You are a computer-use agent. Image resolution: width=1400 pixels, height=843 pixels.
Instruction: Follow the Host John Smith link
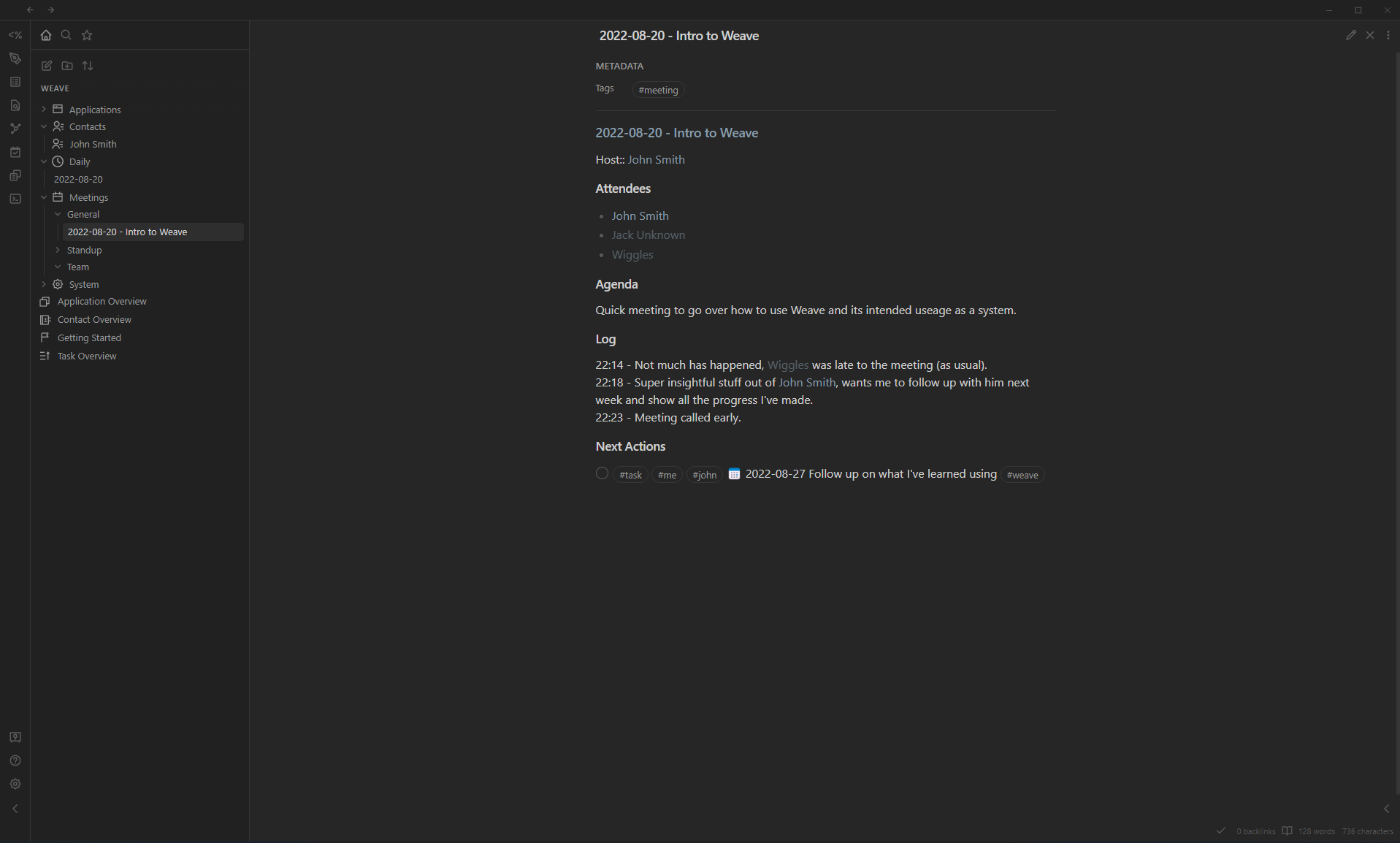pyautogui.click(x=656, y=159)
